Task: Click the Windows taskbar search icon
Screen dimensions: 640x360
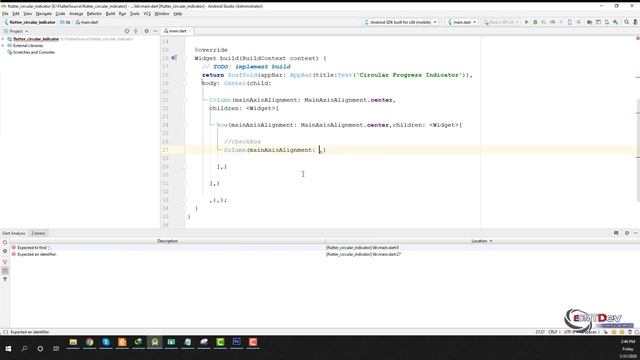Action: [24, 349]
